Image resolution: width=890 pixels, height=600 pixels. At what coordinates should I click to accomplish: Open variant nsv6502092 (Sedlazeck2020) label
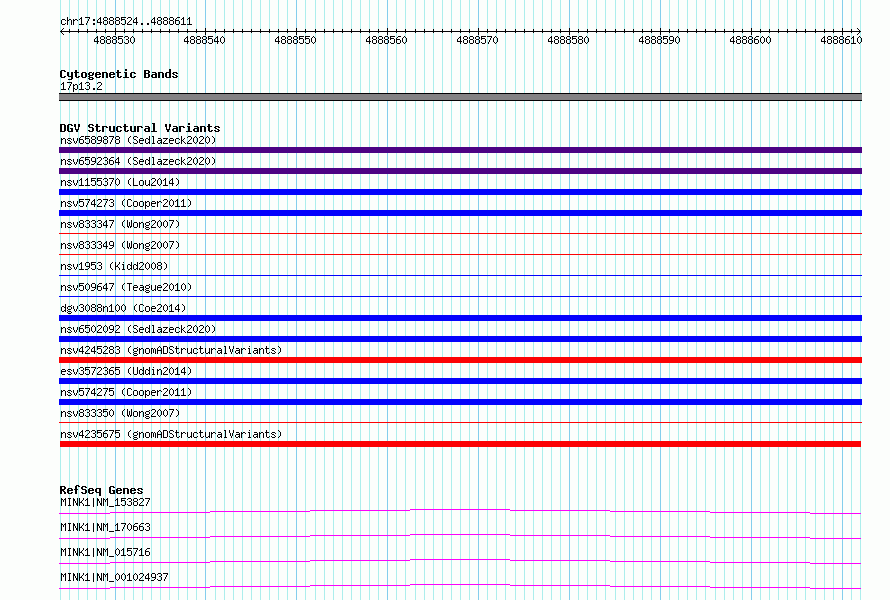[x=138, y=329]
